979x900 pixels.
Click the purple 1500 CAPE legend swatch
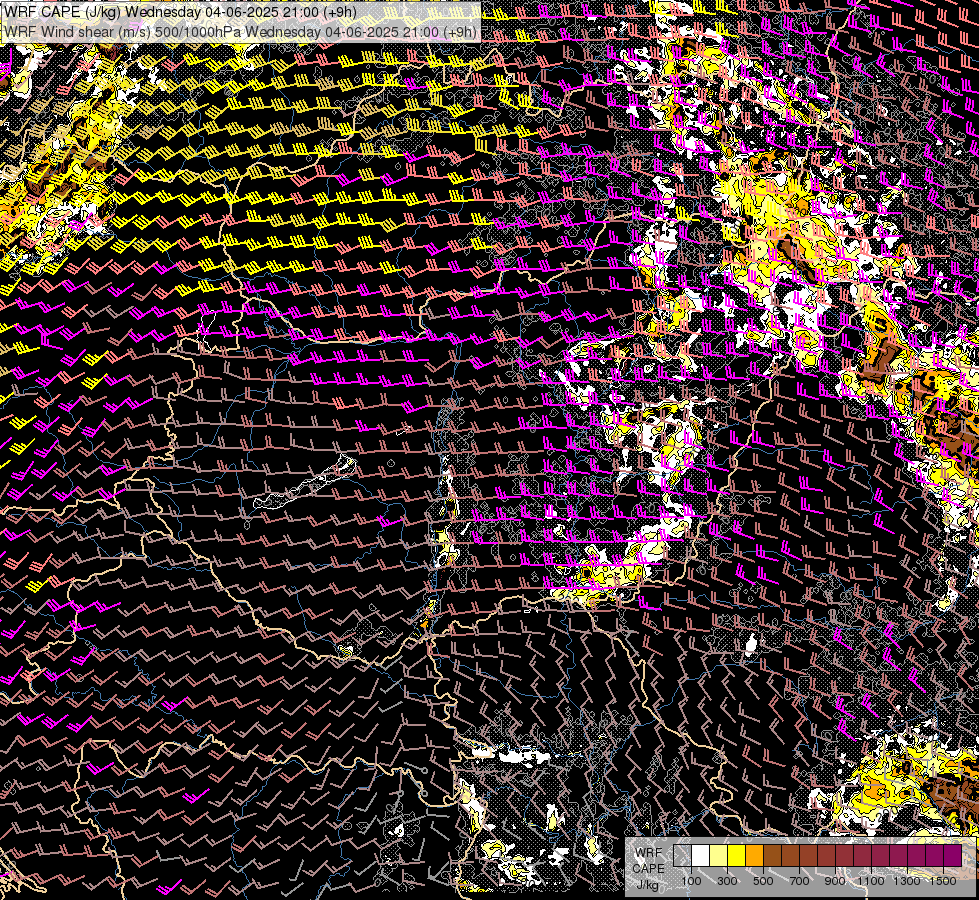[x=953, y=856]
